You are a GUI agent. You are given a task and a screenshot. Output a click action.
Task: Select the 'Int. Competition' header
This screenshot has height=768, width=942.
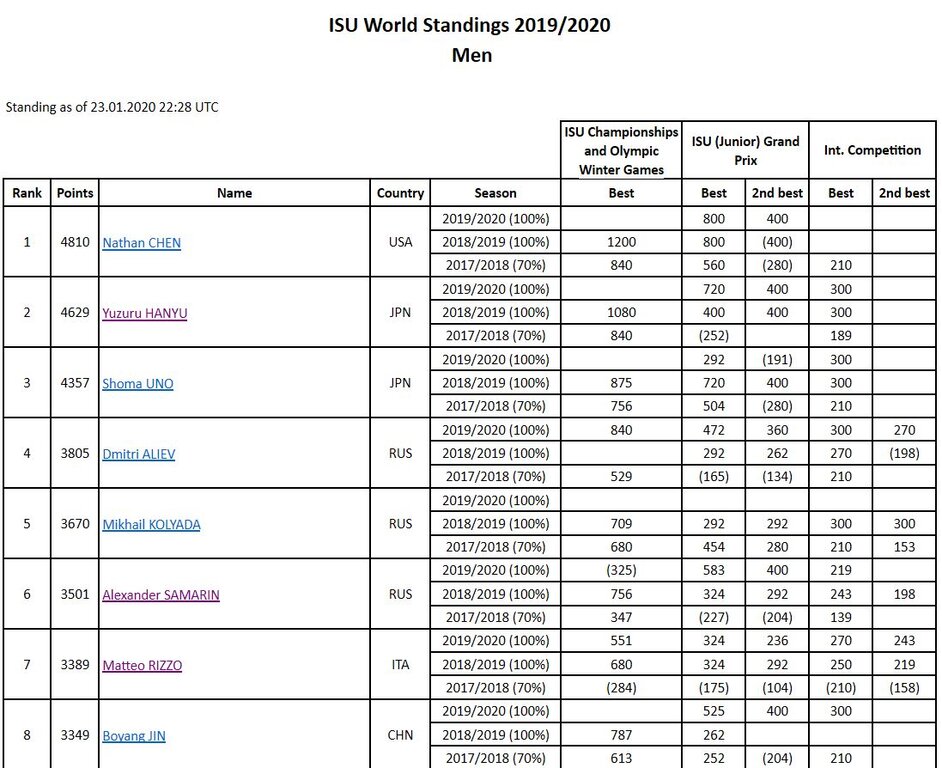pyautogui.click(x=872, y=150)
